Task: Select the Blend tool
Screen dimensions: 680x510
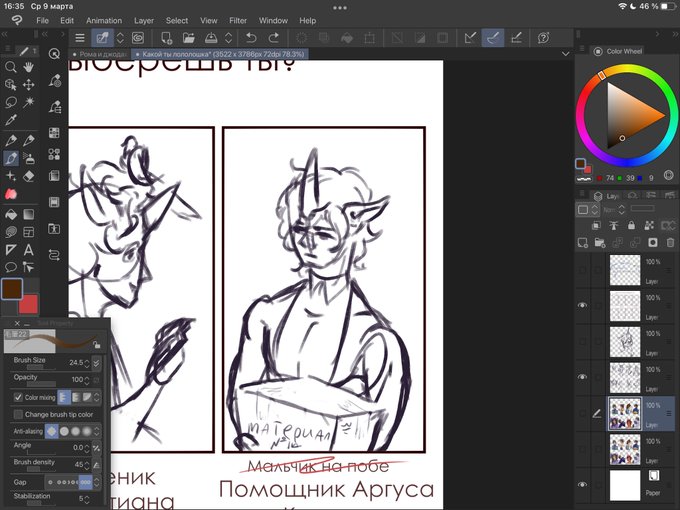Action: (x=11, y=194)
